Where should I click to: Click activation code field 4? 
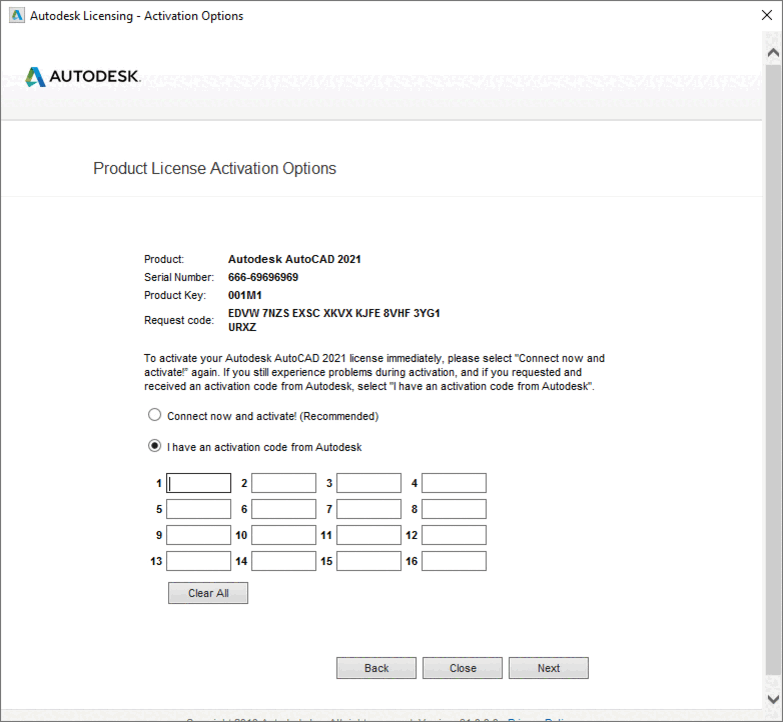[x=454, y=483]
